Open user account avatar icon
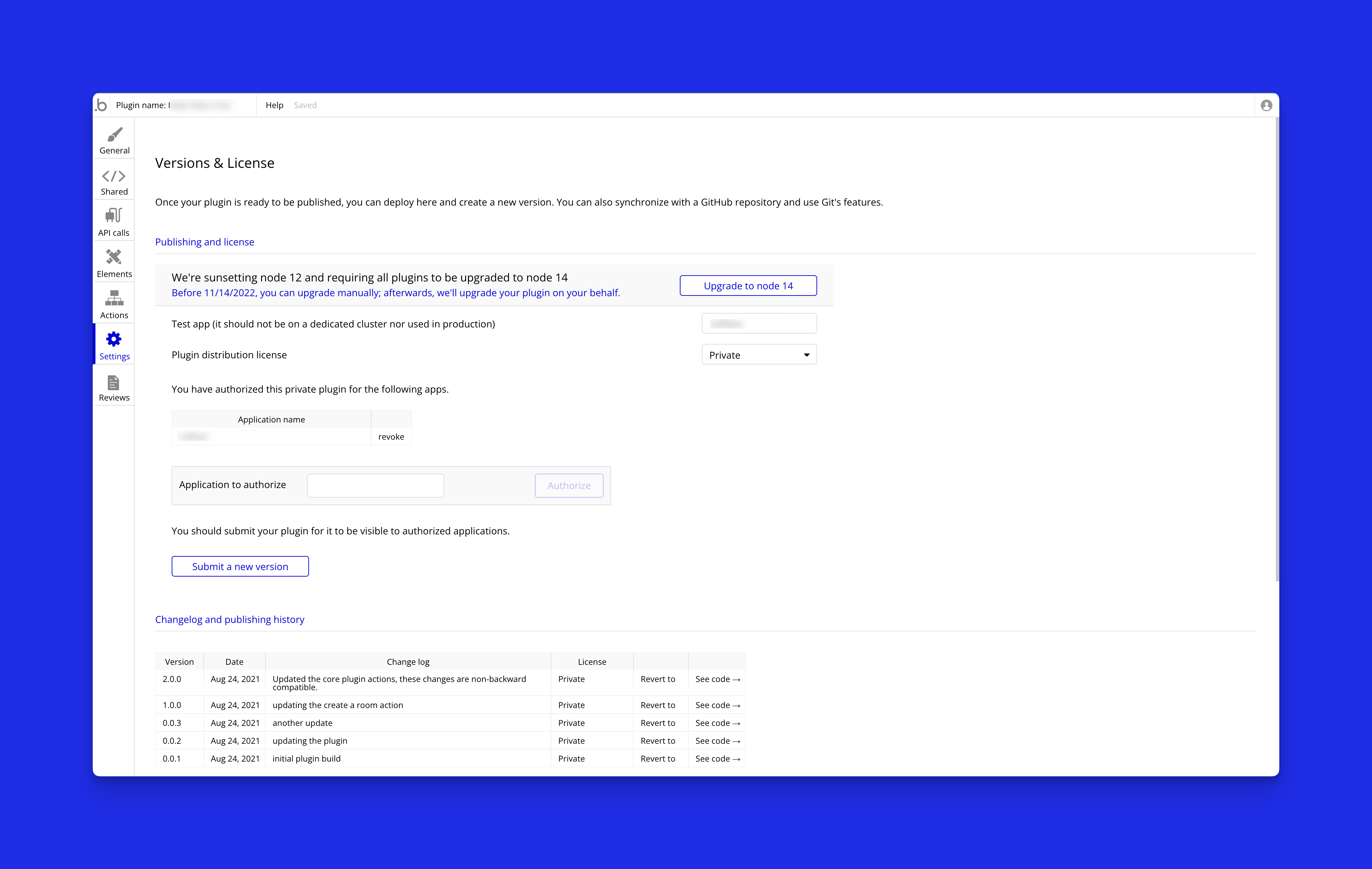 click(1266, 105)
